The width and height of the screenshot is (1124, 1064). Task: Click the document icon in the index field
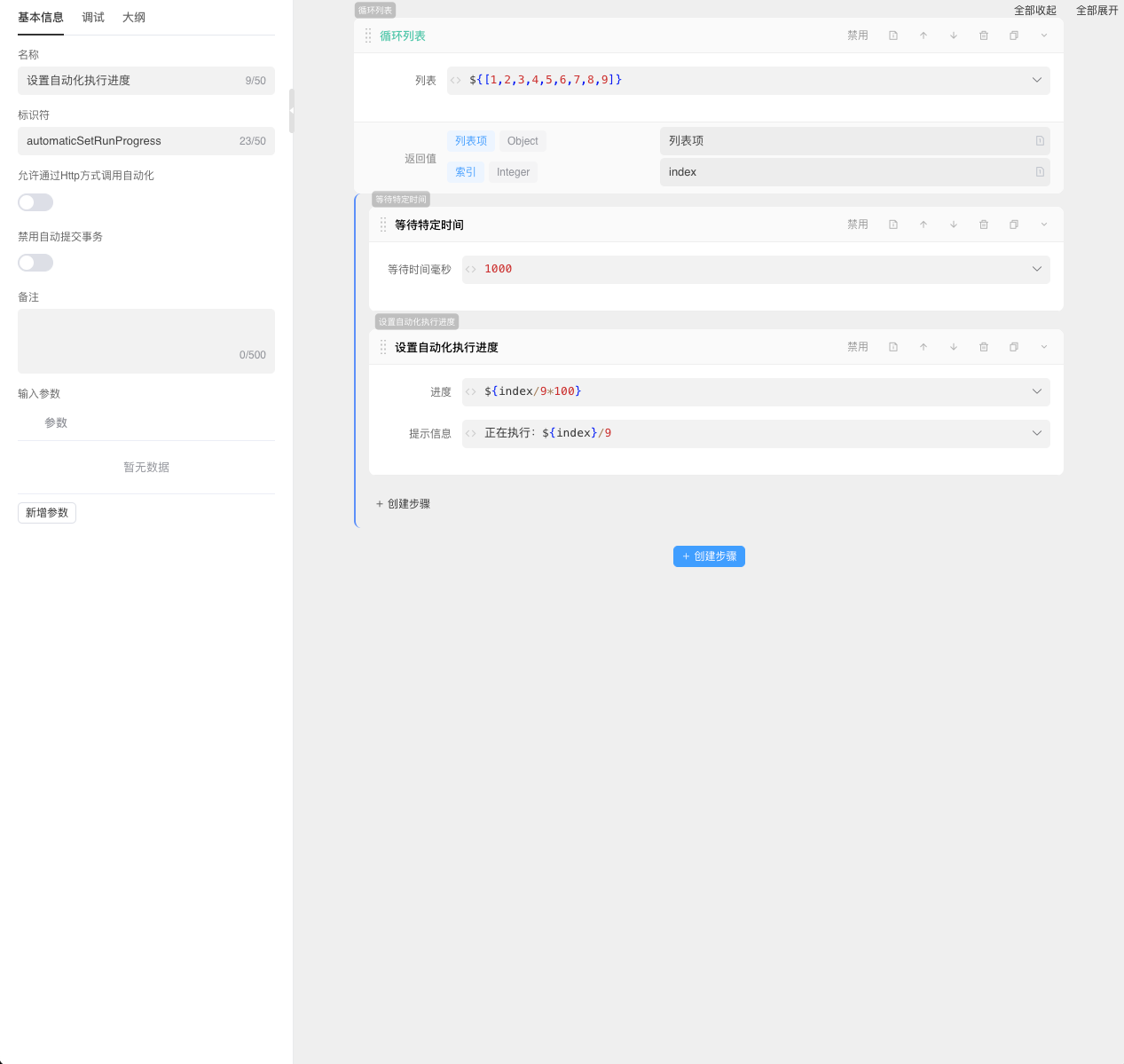point(1040,172)
